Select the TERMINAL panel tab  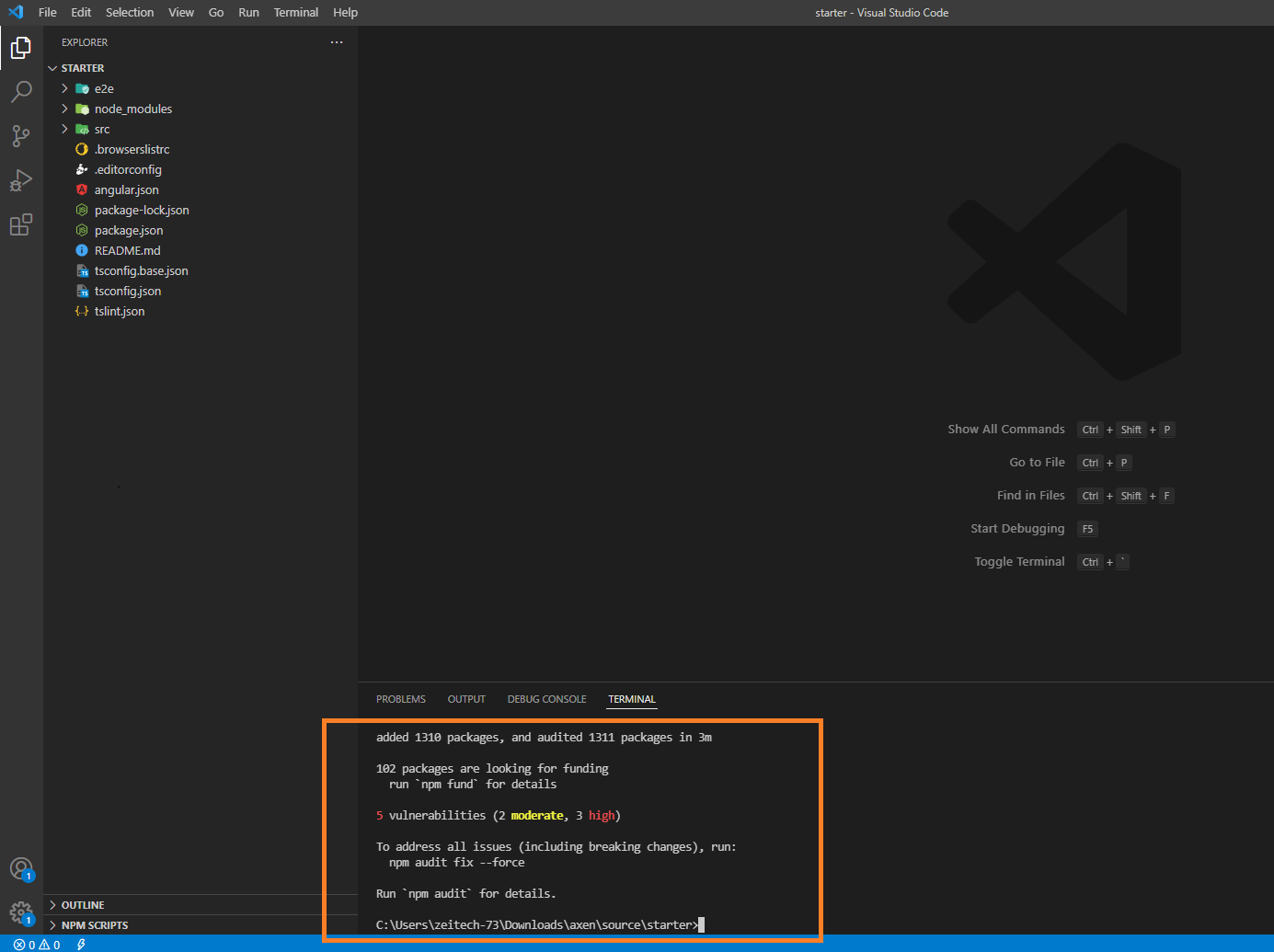click(632, 700)
